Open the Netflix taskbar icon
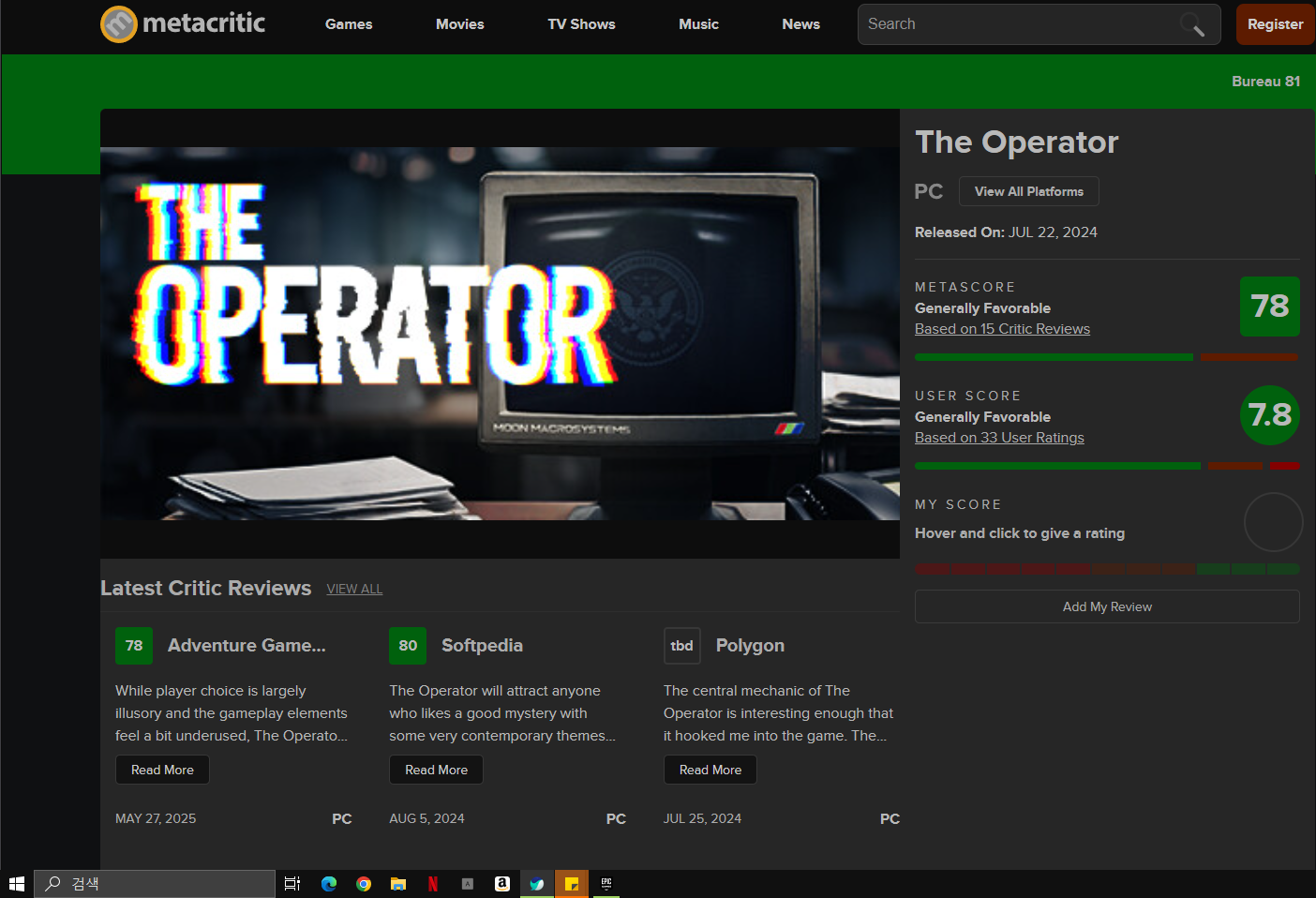Viewport: 1316px width, 898px height. click(433, 884)
